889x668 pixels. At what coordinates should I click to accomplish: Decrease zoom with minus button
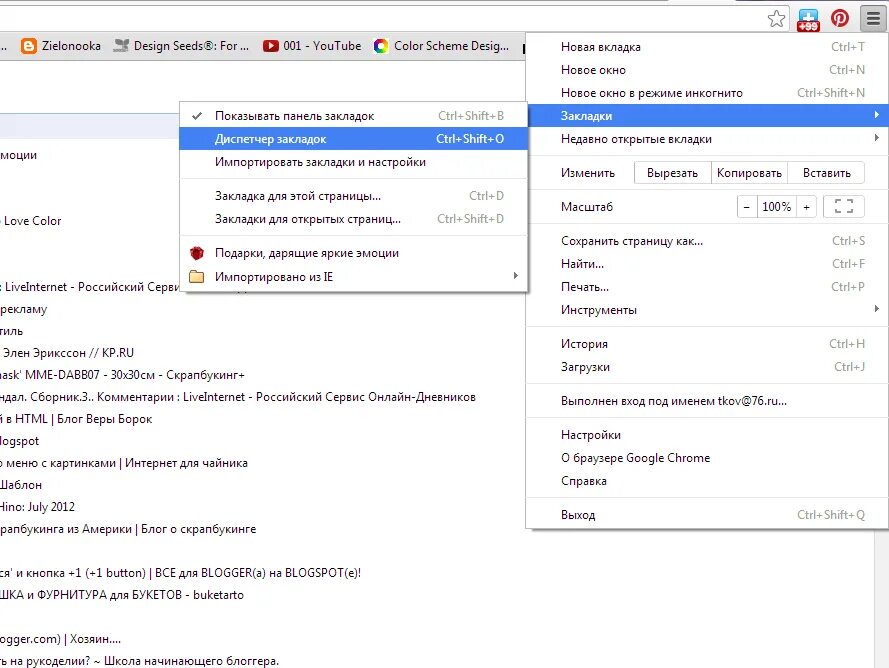pyautogui.click(x=747, y=207)
